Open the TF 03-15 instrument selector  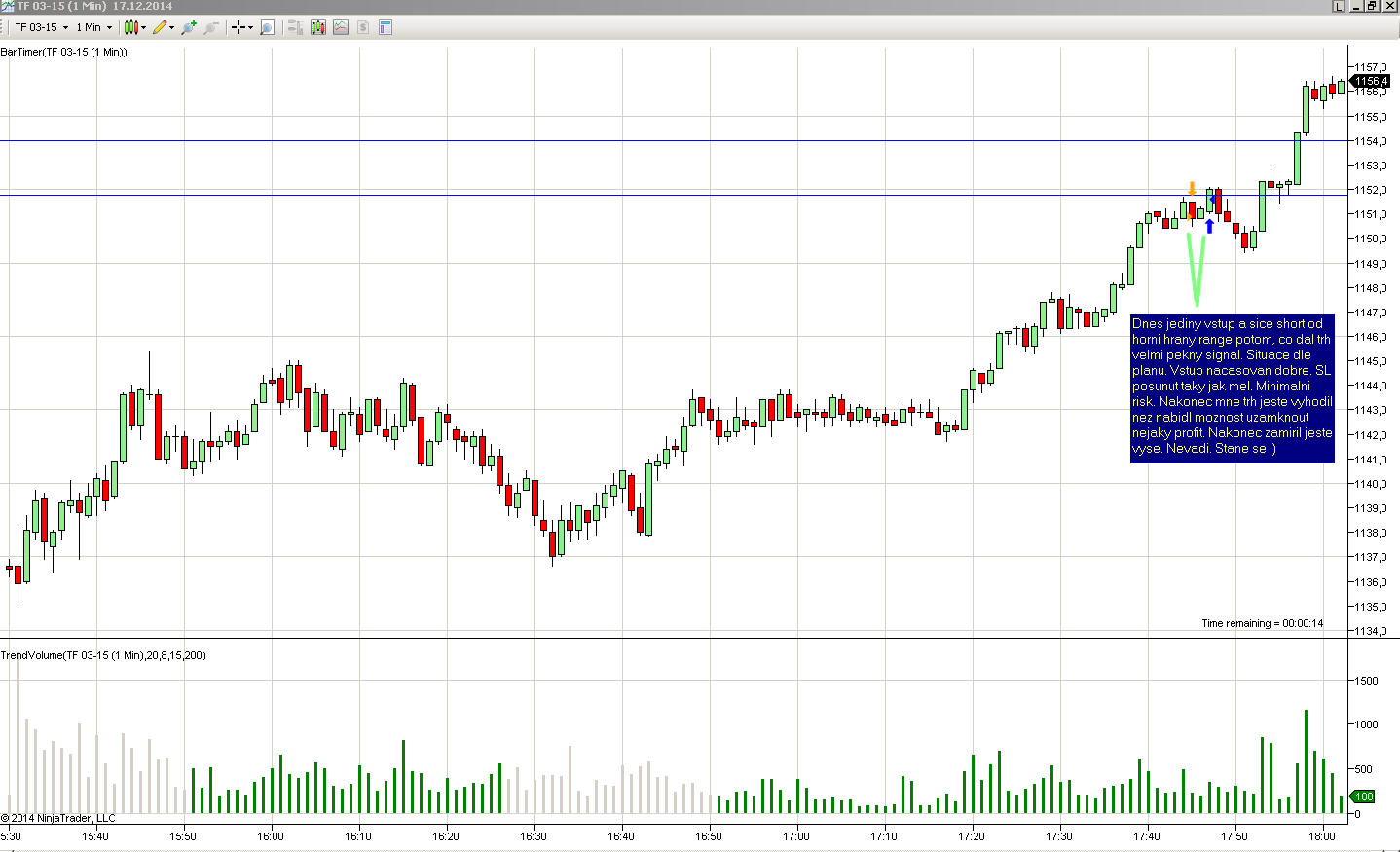tap(41, 27)
